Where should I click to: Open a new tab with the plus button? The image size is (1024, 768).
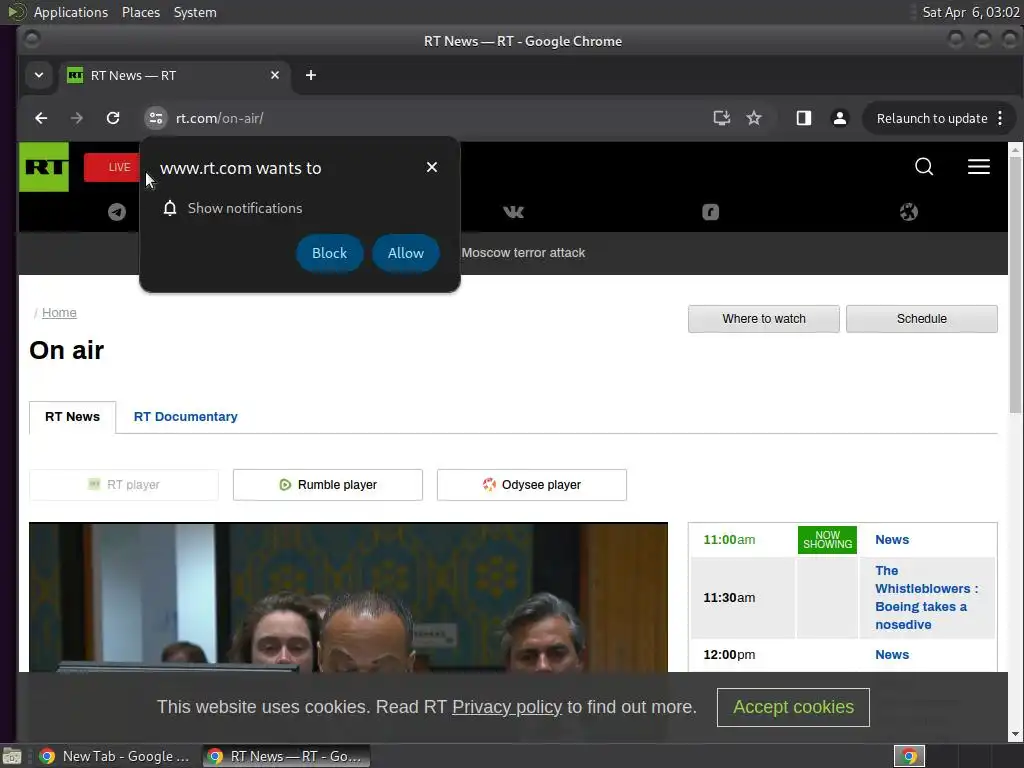pyautogui.click(x=311, y=75)
